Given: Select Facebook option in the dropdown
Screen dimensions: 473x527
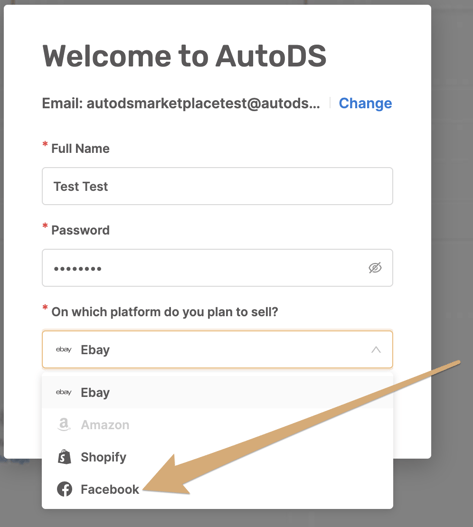Looking at the screenshot, I should 218,489.
